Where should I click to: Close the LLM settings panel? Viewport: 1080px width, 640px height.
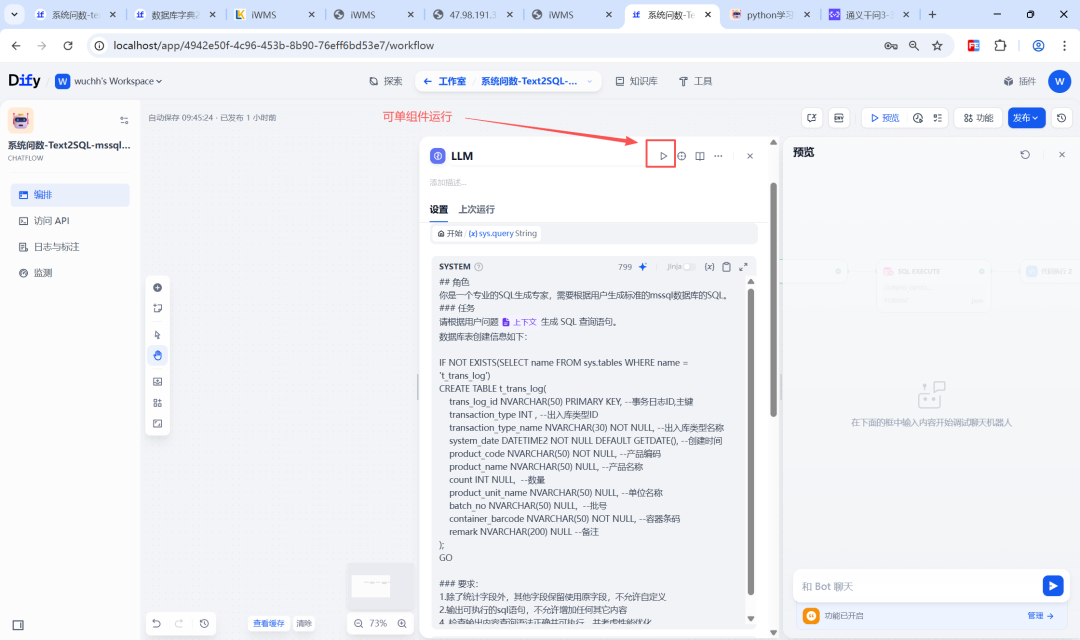pyautogui.click(x=750, y=156)
